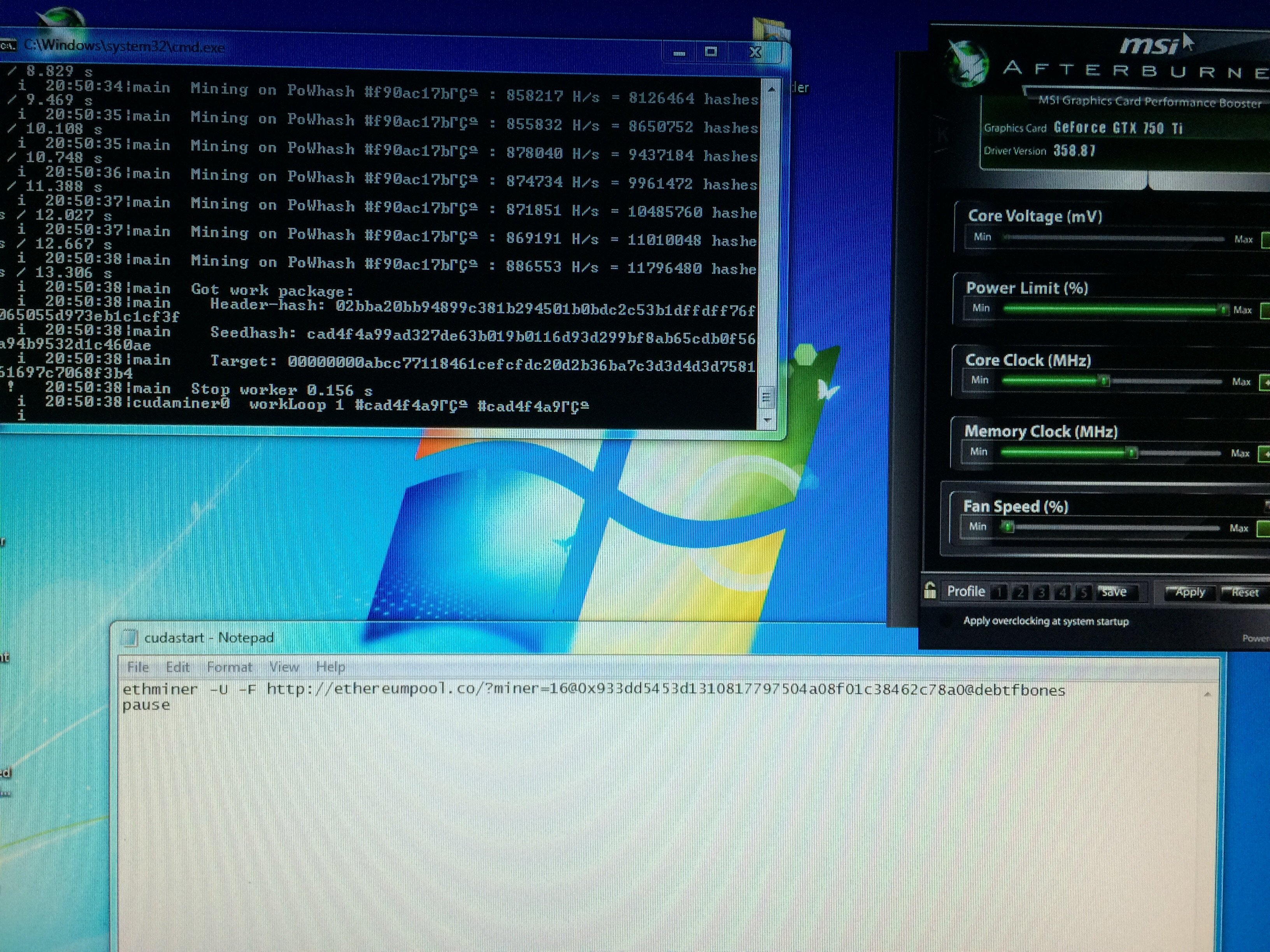Click the profile lock icon in Afterburner
The image size is (1270, 952).
tap(930, 590)
